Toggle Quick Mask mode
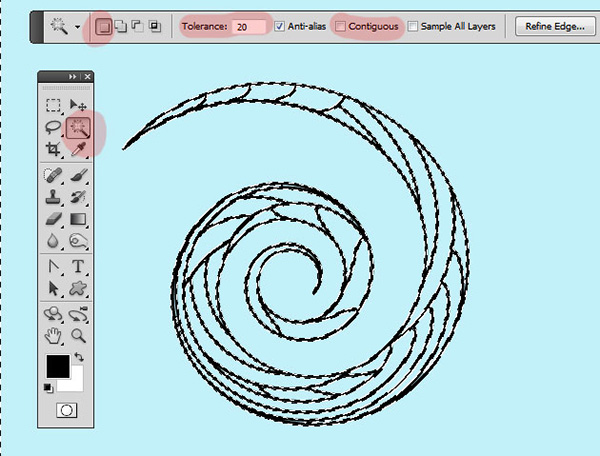 pos(66,410)
